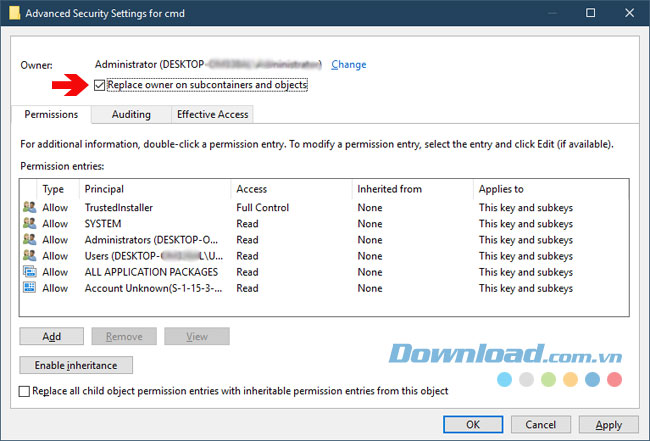This screenshot has height=441, width=650.
Task: Click the folder icon in title bar
Action: coord(15,13)
